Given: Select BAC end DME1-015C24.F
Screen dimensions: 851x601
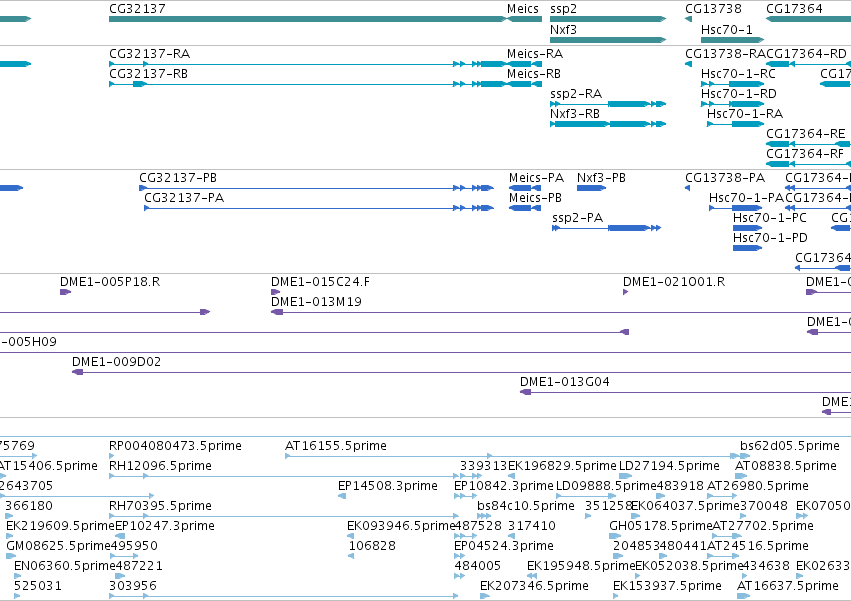Looking at the screenshot, I should point(320,282).
